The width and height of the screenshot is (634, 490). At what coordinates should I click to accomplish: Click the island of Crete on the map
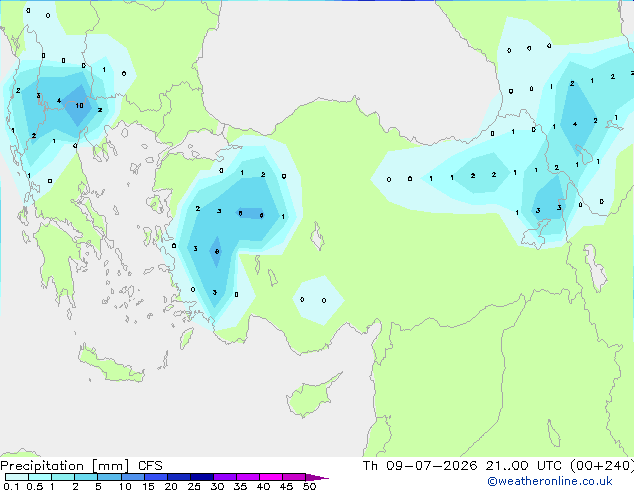pyautogui.click(x=111, y=364)
